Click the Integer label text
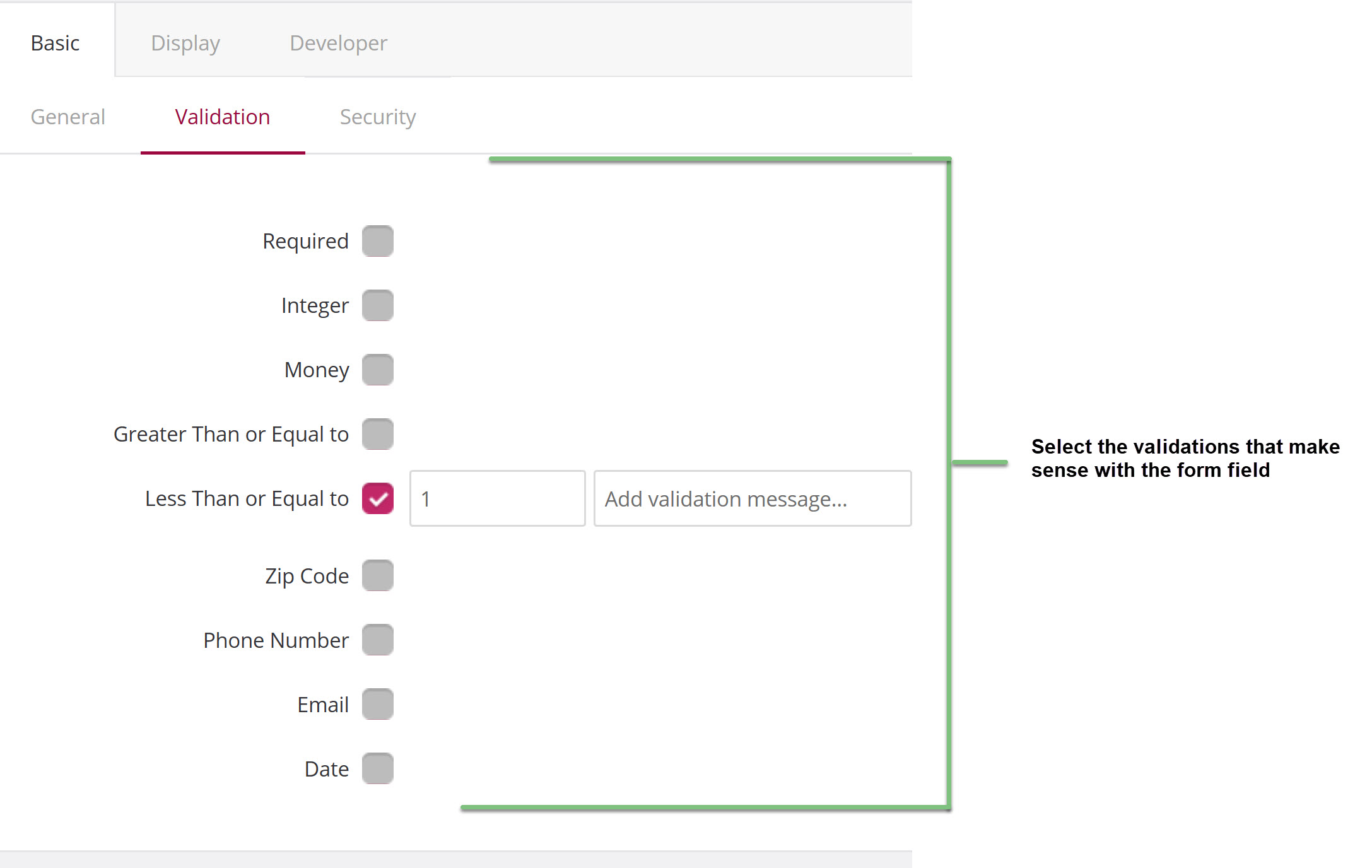The image size is (1372, 868). point(315,305)
